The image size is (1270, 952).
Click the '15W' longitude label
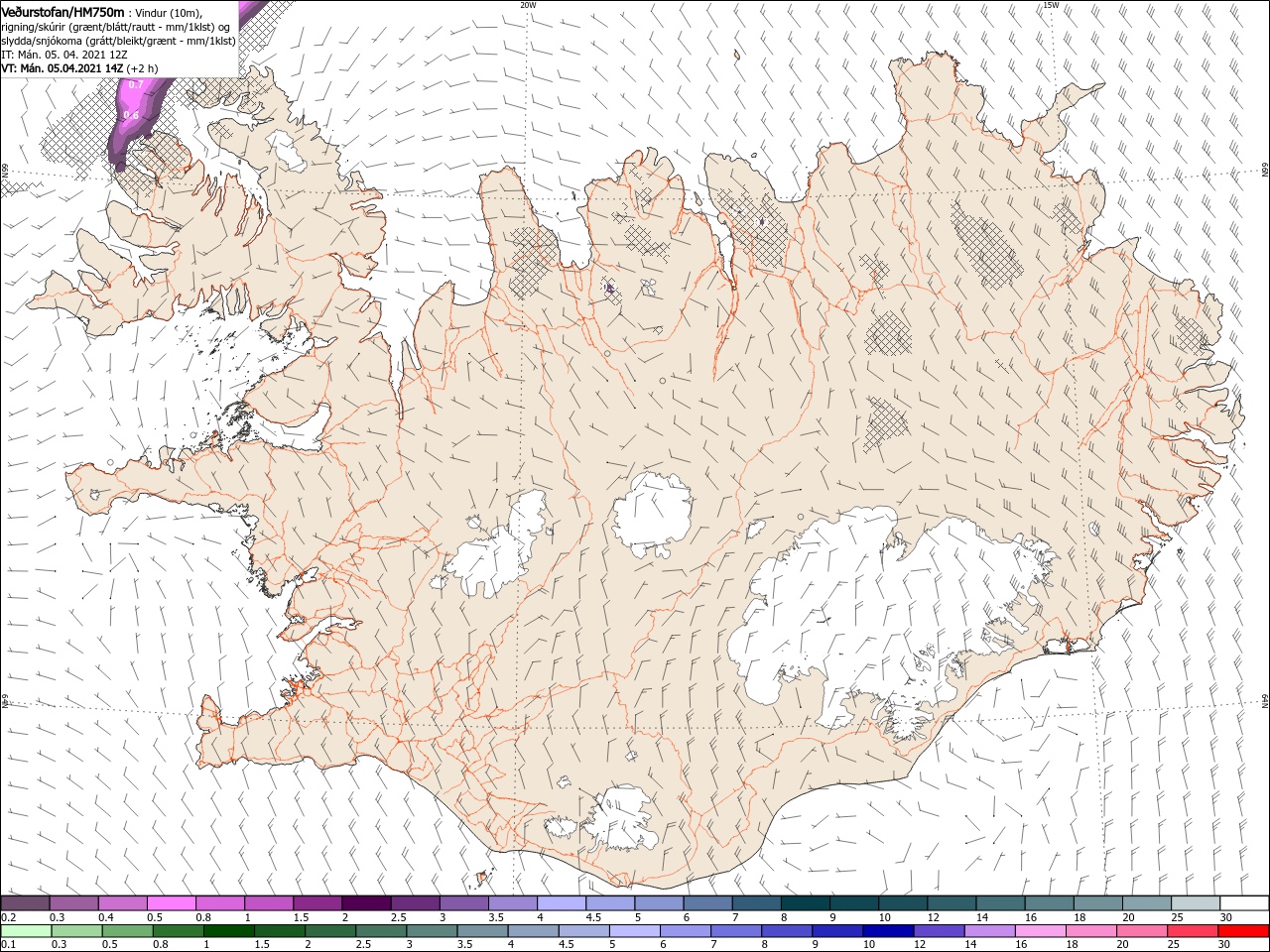1051,5
